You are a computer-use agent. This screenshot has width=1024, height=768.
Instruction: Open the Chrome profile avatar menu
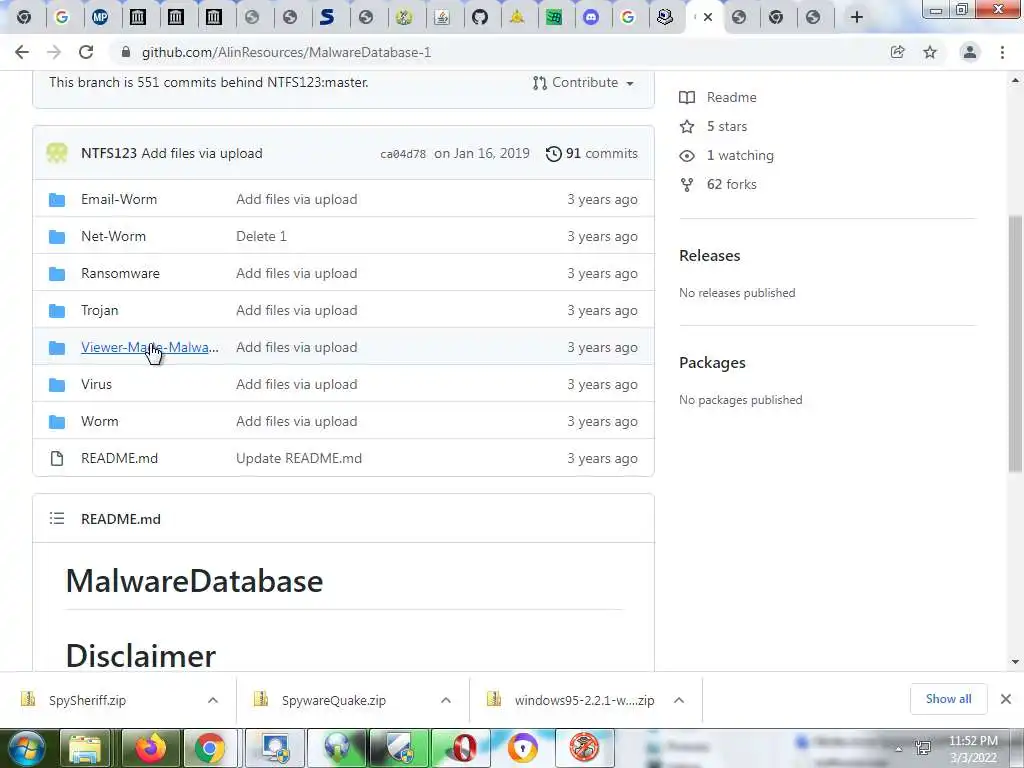coord(970,52)
